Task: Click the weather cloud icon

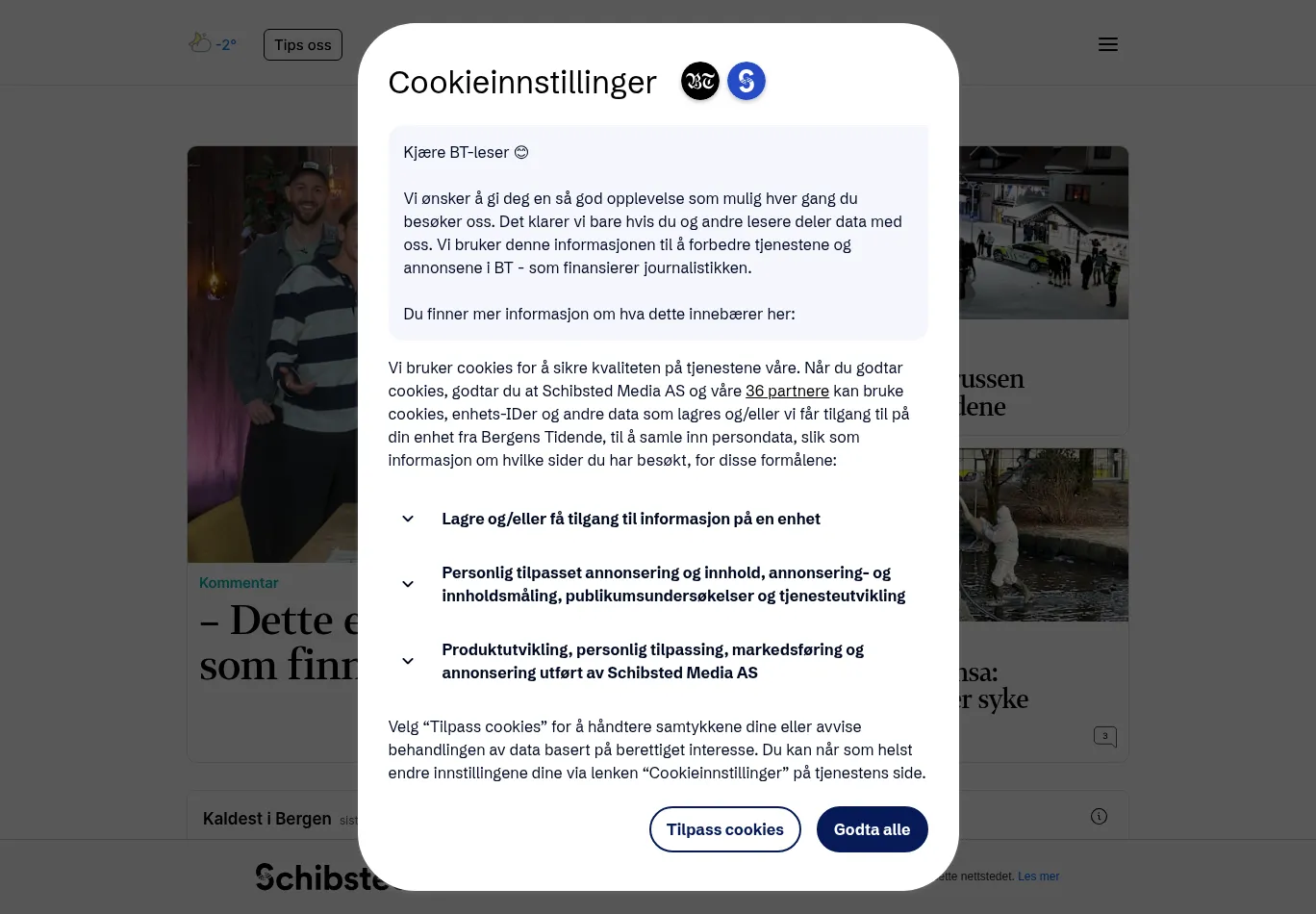Action: (200, 42)
